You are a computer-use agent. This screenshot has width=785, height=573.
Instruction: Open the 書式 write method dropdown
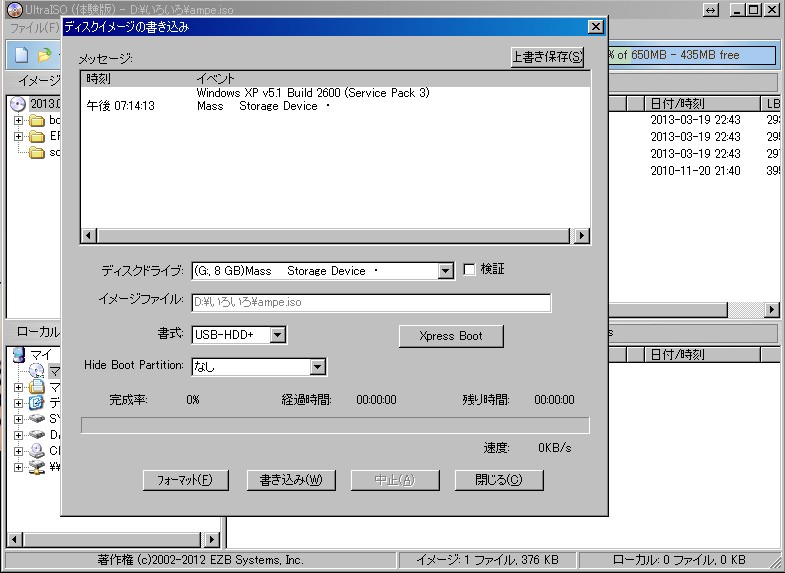[x=278, y=335]
